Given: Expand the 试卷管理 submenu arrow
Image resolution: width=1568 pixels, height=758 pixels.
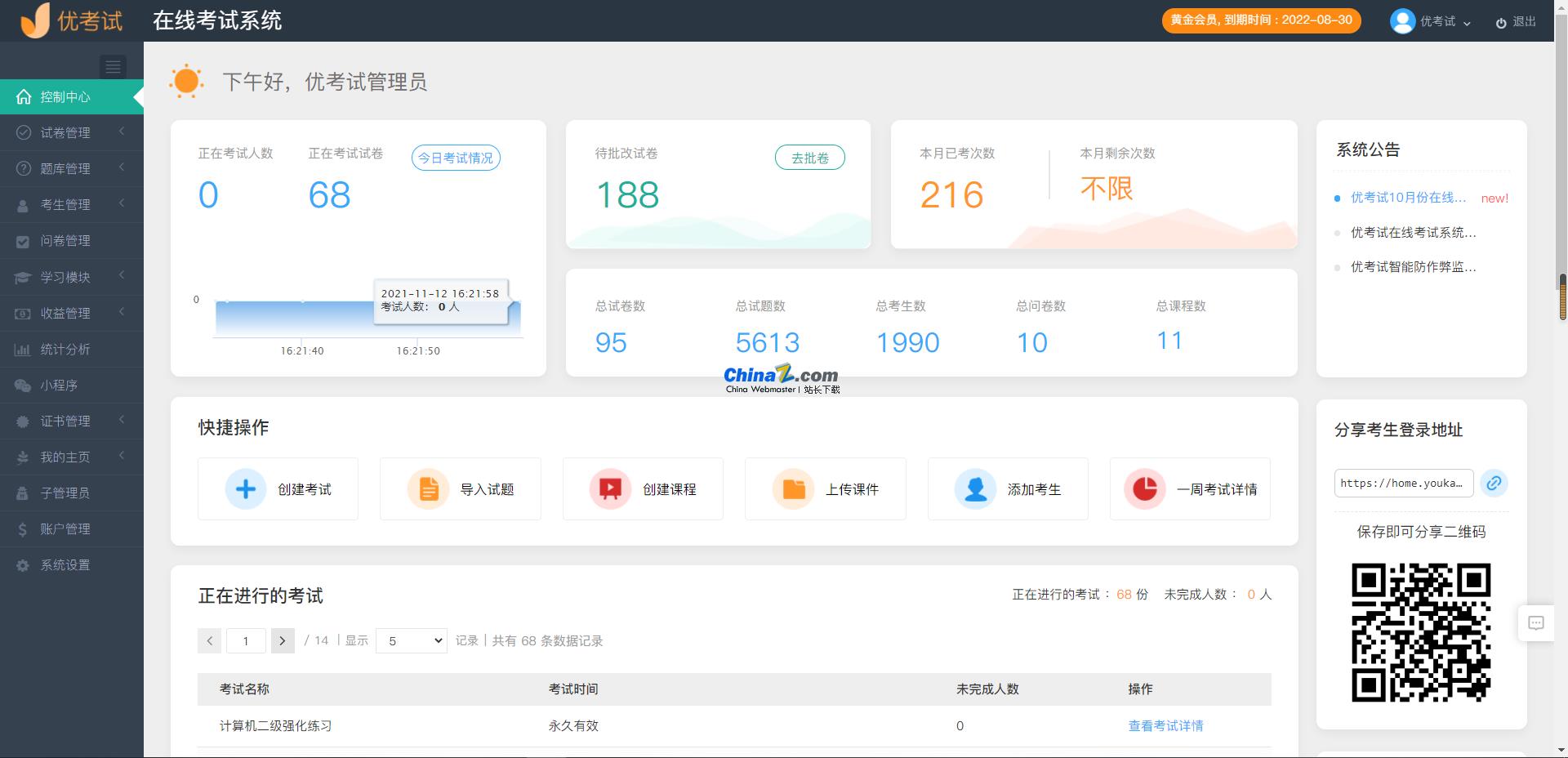Looking at the screenshot, I should (122, 132).
